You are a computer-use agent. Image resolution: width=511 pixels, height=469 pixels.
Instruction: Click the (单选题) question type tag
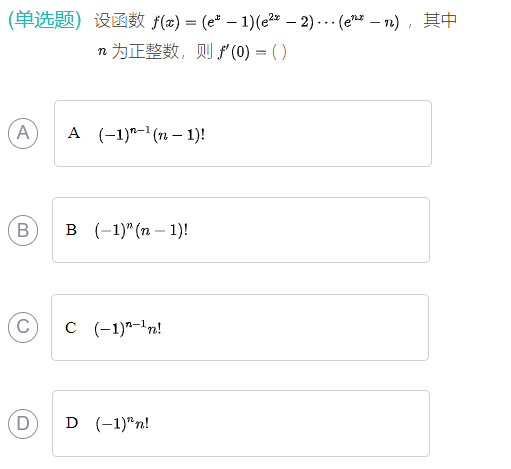[x=45, y=20]
